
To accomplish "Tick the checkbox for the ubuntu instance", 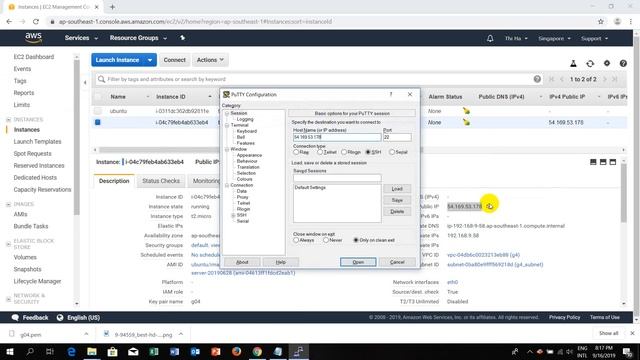I will 98,111.
